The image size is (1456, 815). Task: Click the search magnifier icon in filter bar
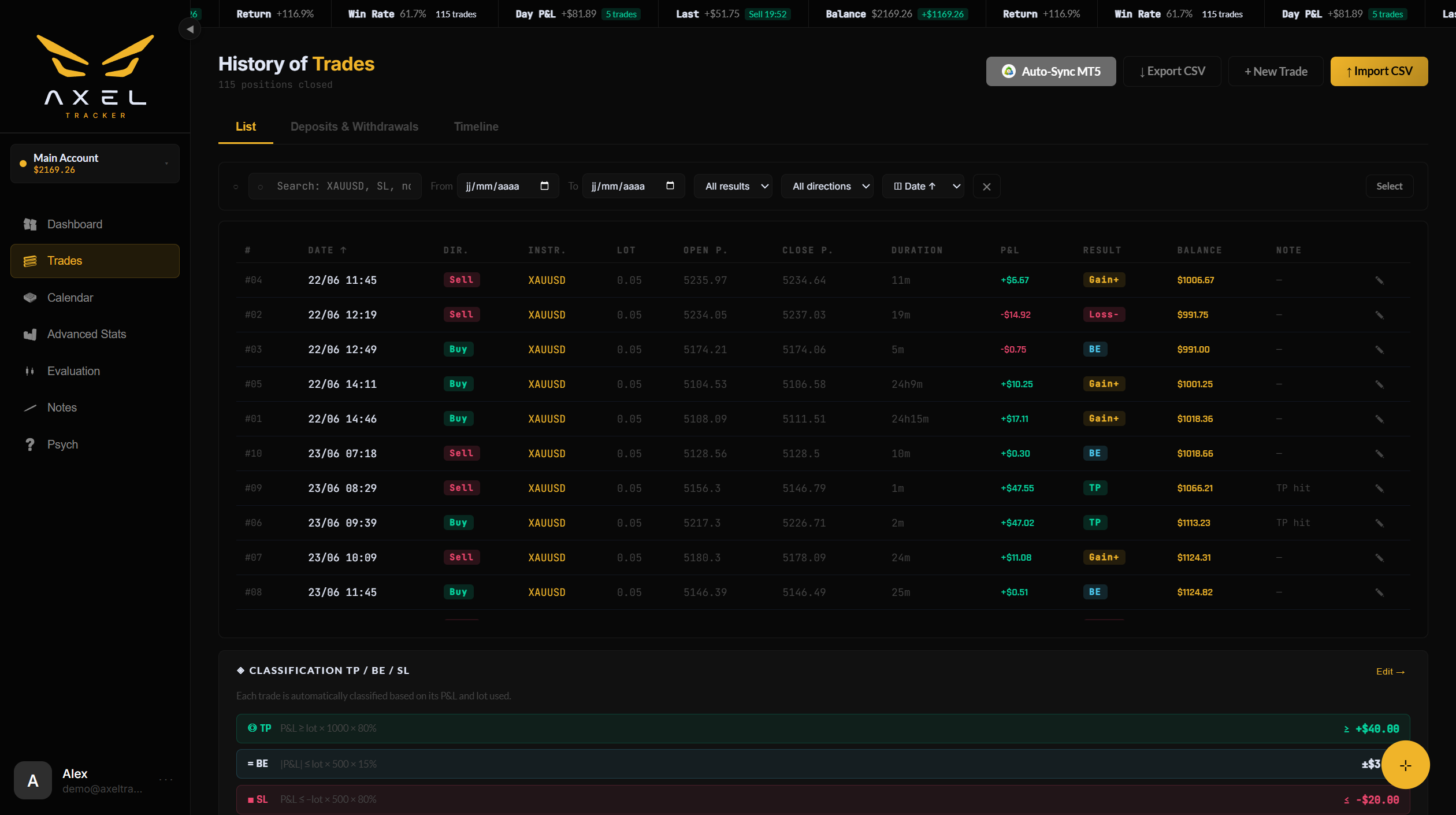261,187
